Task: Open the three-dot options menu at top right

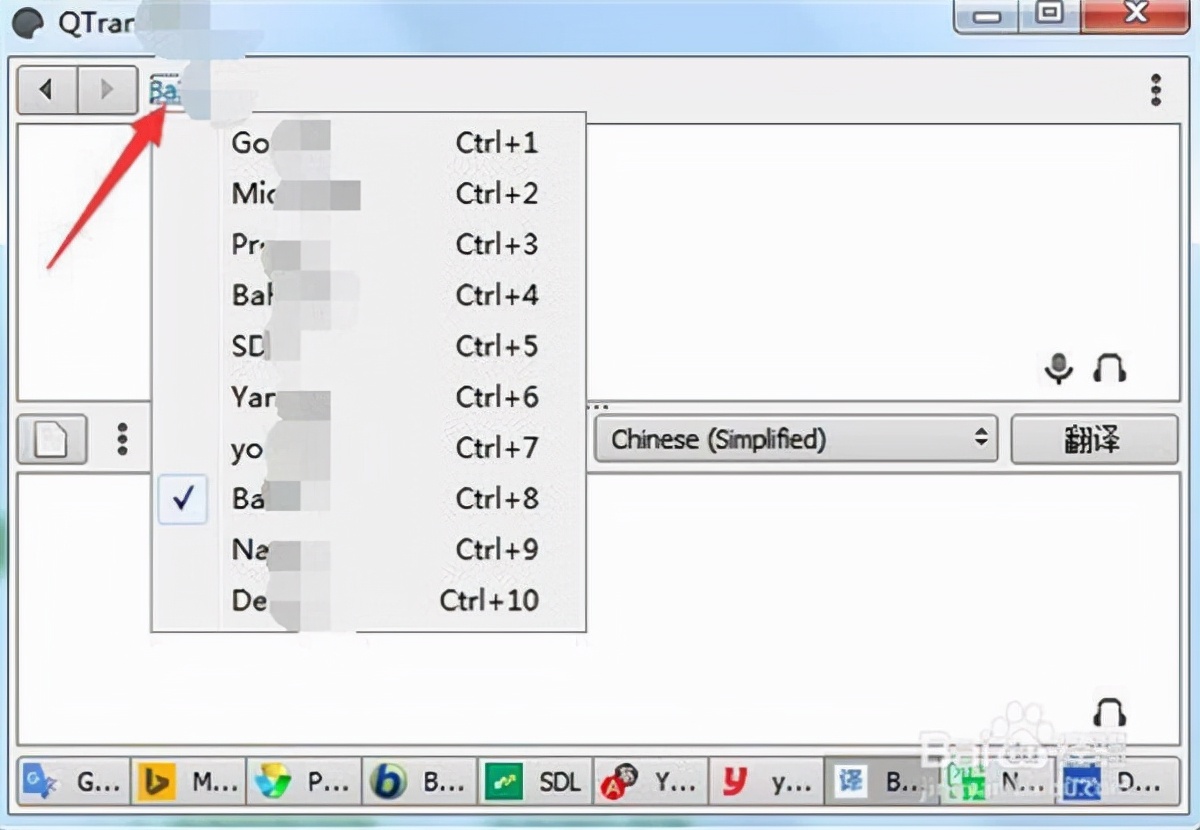Action: point(1156,90)
